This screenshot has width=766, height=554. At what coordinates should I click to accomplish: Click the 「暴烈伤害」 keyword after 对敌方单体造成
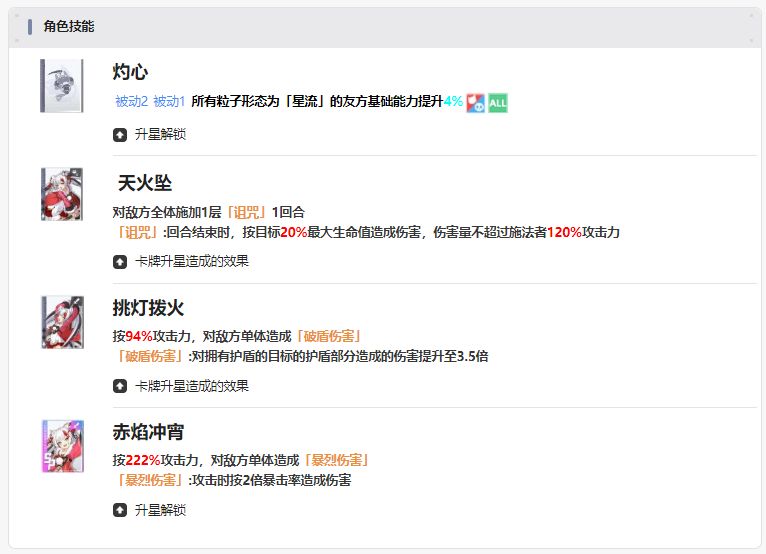(x=337, y=460)
